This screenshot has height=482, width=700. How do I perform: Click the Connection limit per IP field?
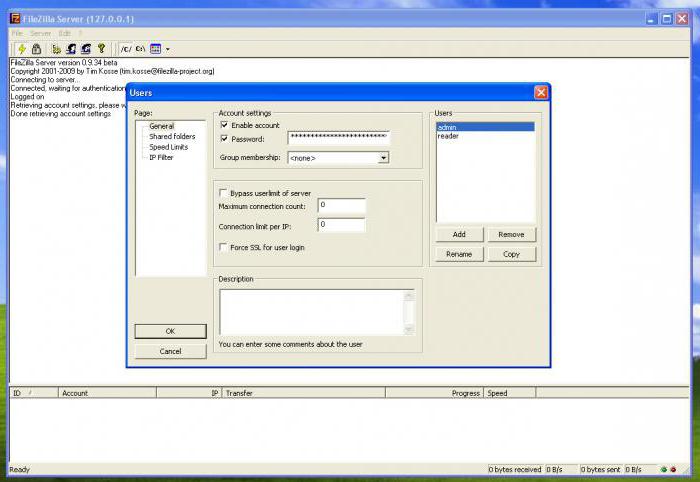(342, 225)
